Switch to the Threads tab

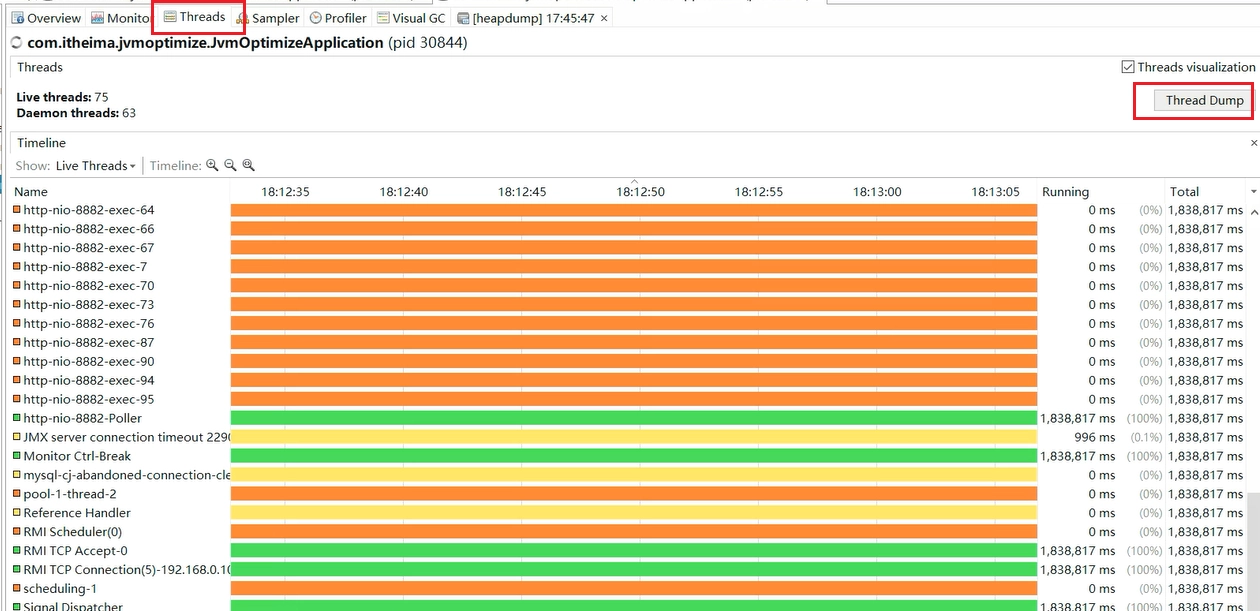195,17
